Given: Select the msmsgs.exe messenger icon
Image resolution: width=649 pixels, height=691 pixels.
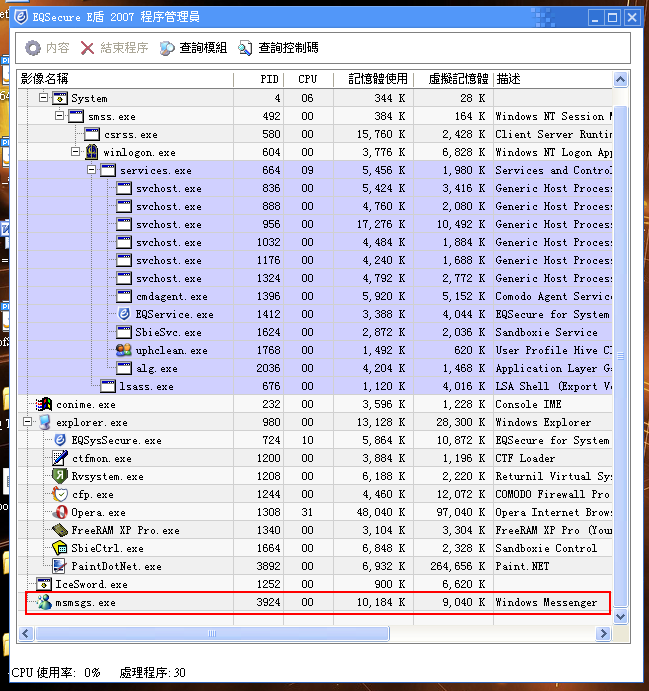Looking at the screenshot, I should coord(44,602).
